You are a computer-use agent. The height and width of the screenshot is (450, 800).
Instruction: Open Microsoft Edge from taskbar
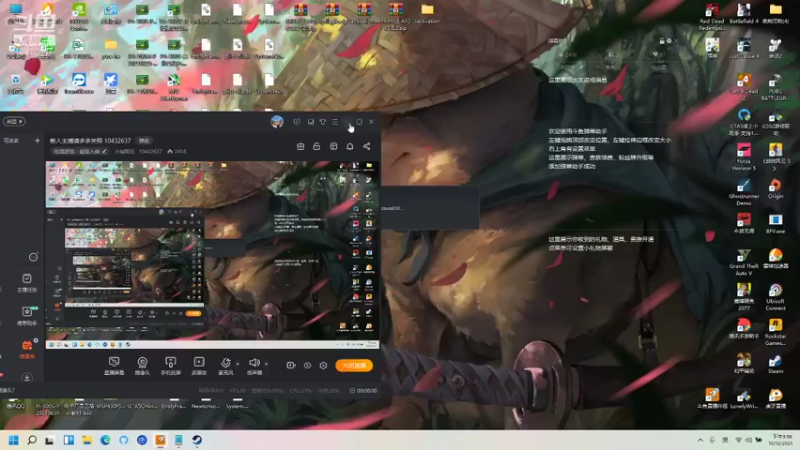coord(105,440)
